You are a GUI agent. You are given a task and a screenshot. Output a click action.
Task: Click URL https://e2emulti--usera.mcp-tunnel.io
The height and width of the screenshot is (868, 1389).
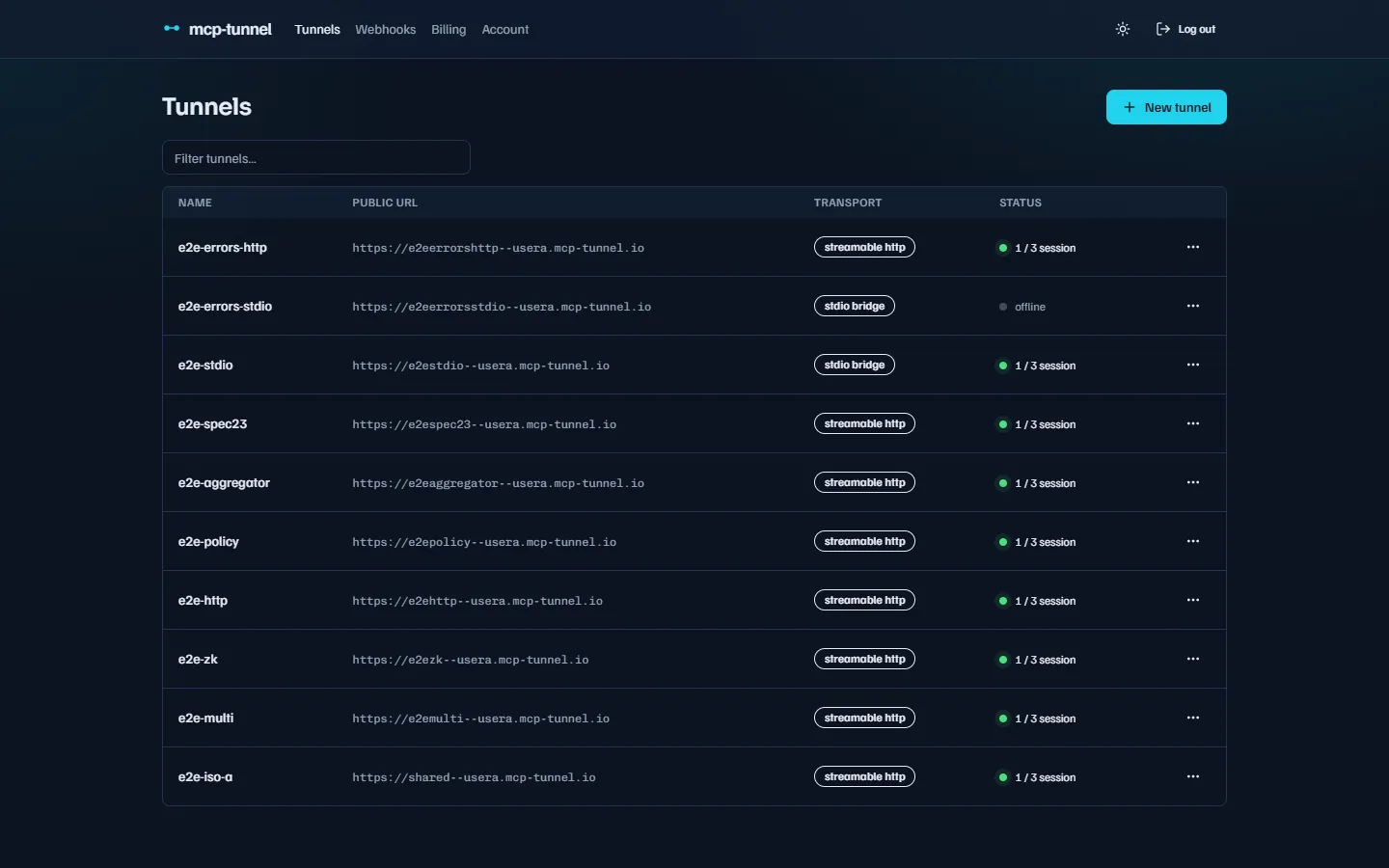[x=480, y=719]
